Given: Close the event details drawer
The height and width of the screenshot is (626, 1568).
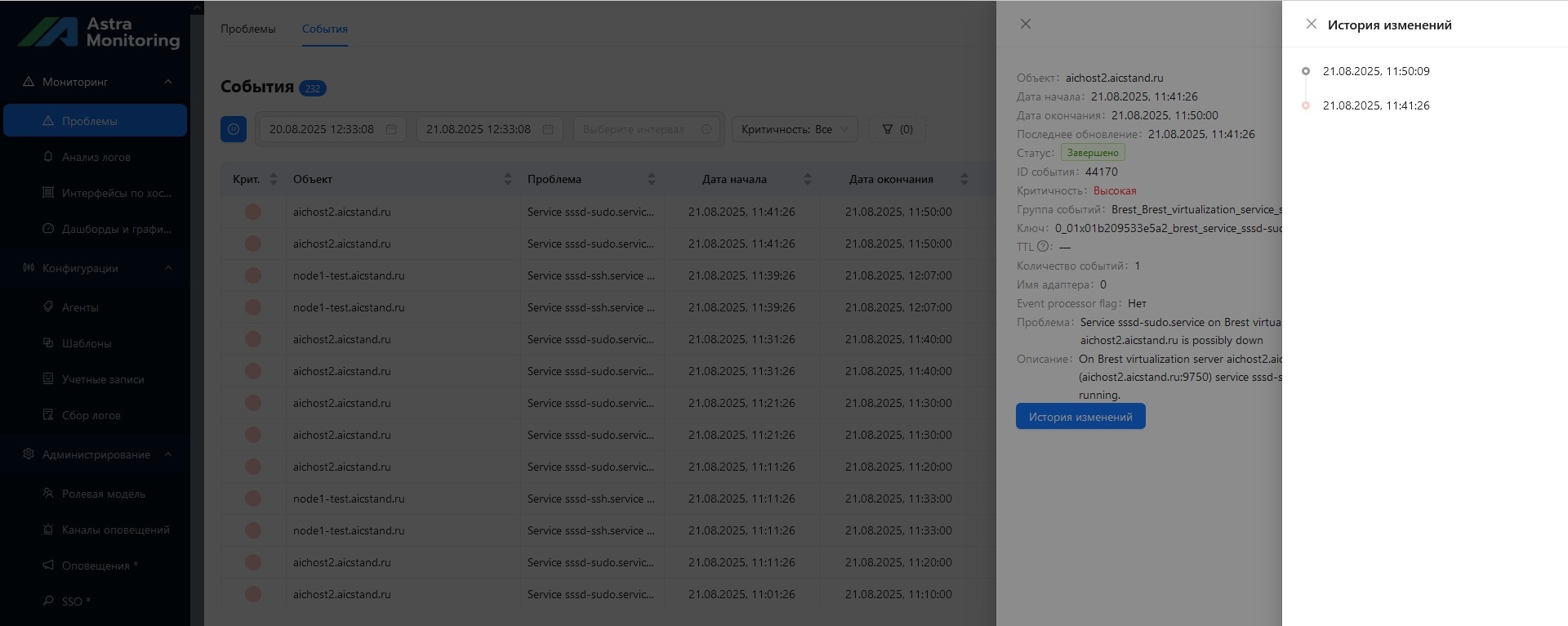Looking at the screenshot, I should coord(1026,24).
